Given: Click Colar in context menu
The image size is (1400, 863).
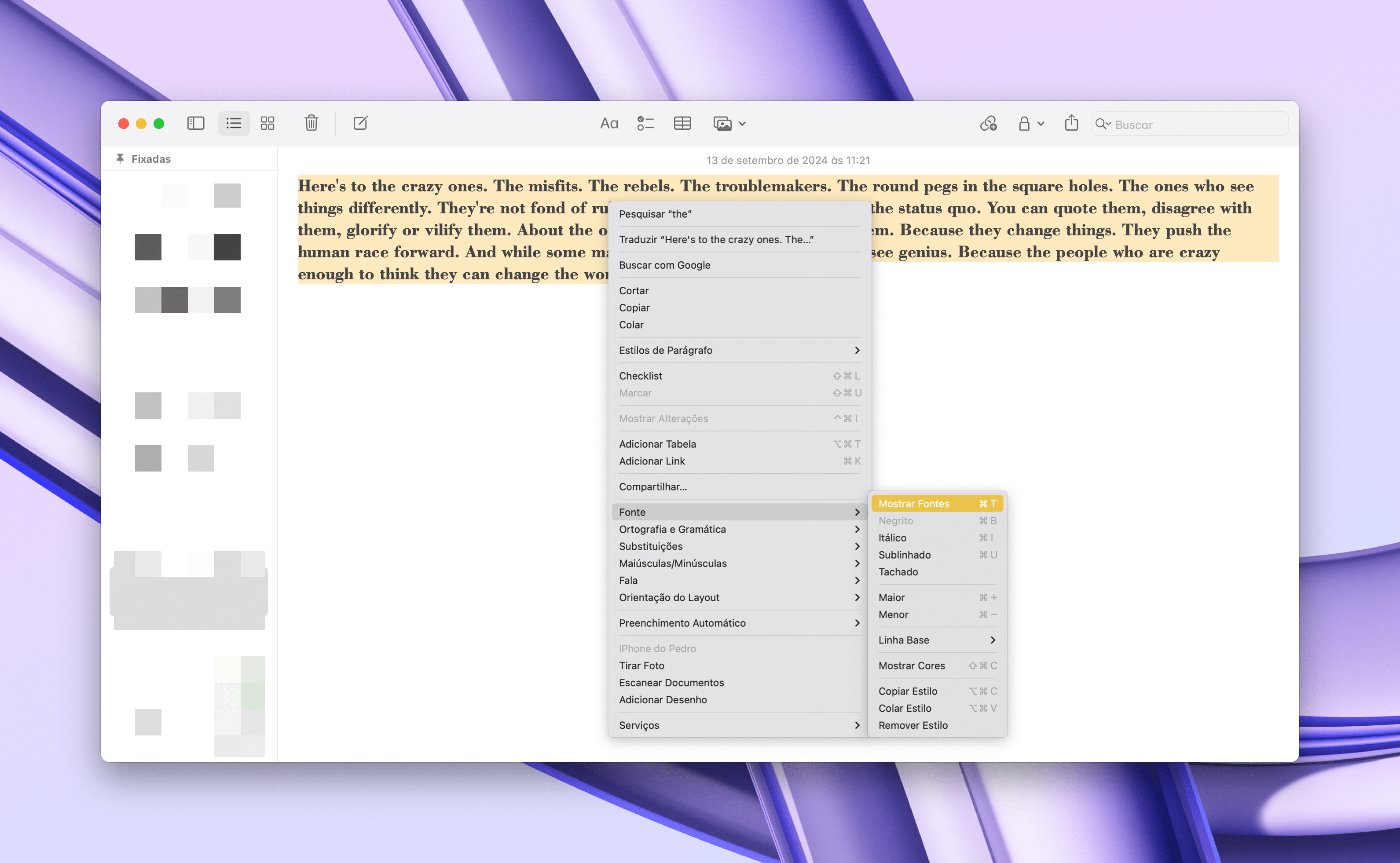Looking at the screenshot, I should coord(740,325).
